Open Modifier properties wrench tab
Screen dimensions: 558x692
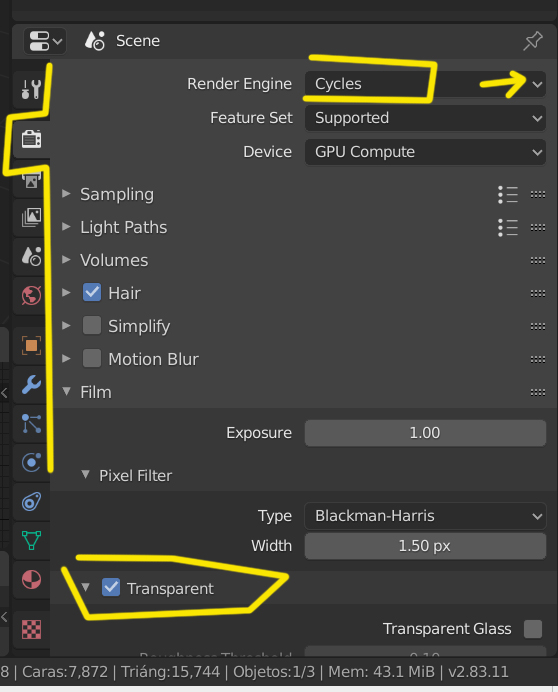pyautogui.click(x=31, y=384)
